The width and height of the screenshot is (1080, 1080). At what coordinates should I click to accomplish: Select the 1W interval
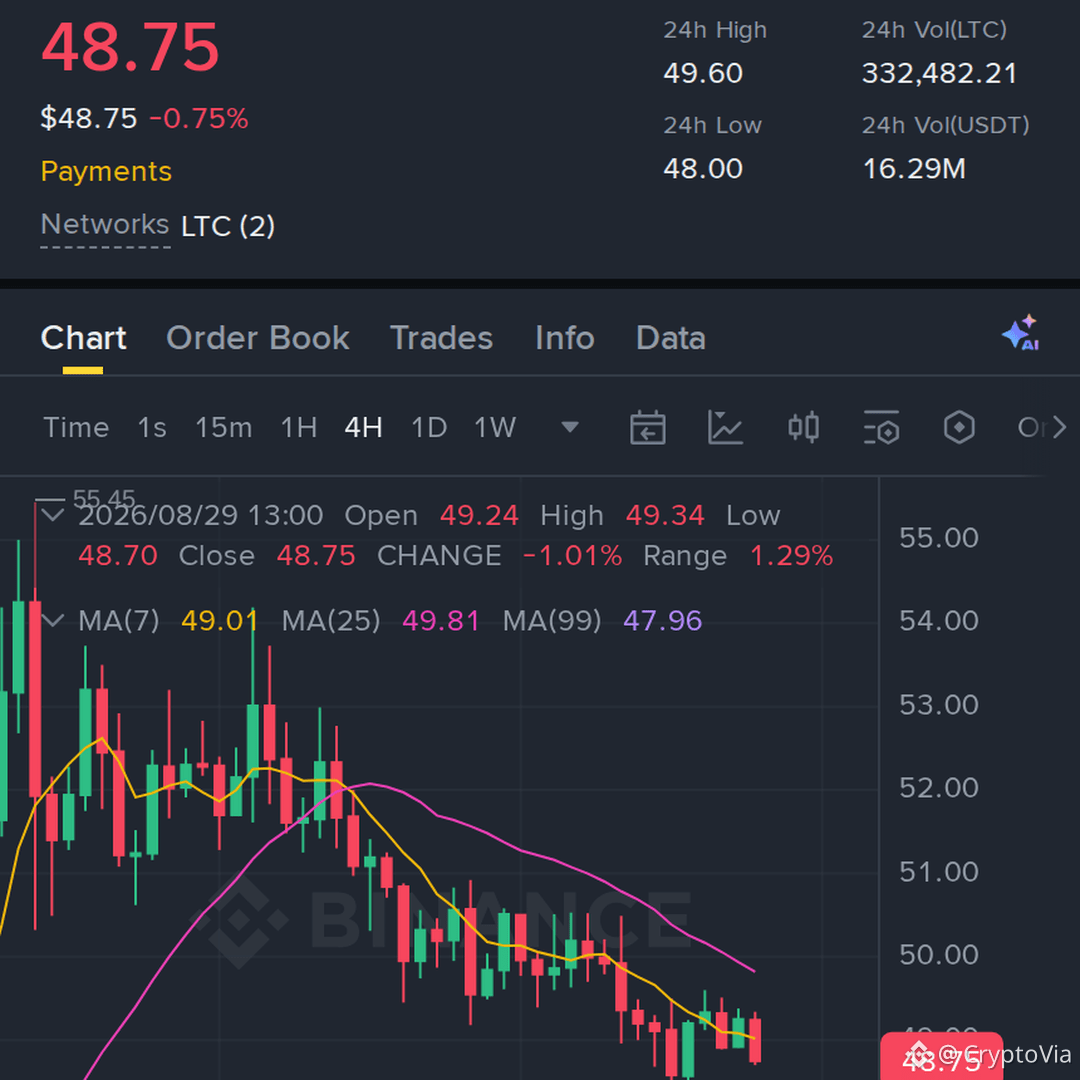(495, 427)
